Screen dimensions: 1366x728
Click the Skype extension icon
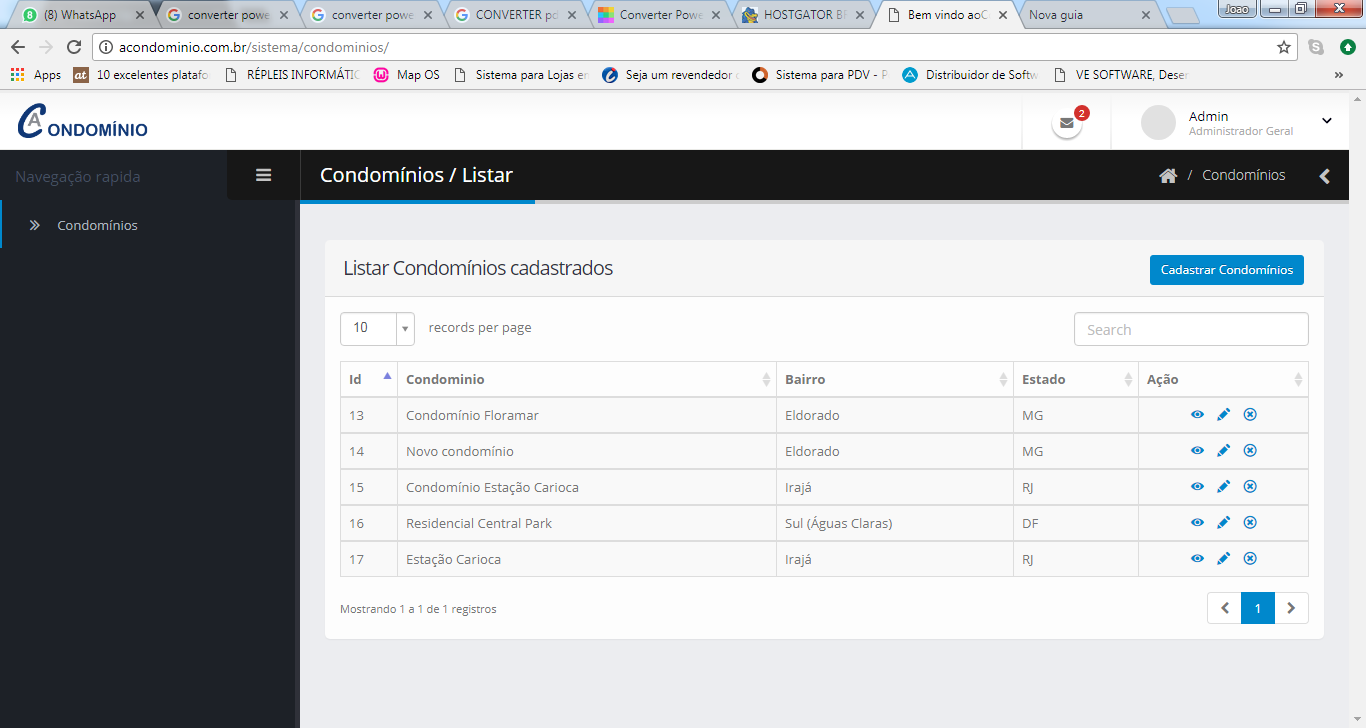[1316, 47]
